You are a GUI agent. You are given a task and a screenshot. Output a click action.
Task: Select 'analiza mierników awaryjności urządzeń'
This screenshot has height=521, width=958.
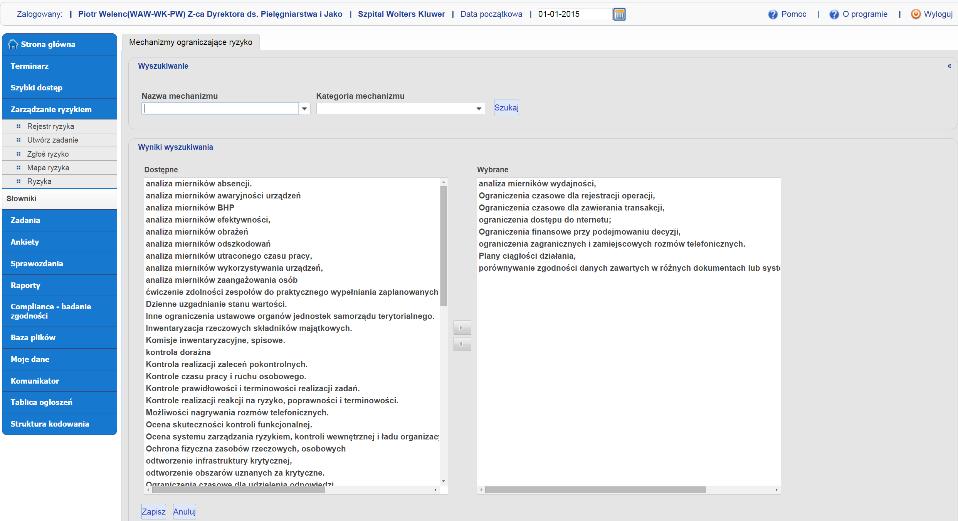click(x=223, y=195)
